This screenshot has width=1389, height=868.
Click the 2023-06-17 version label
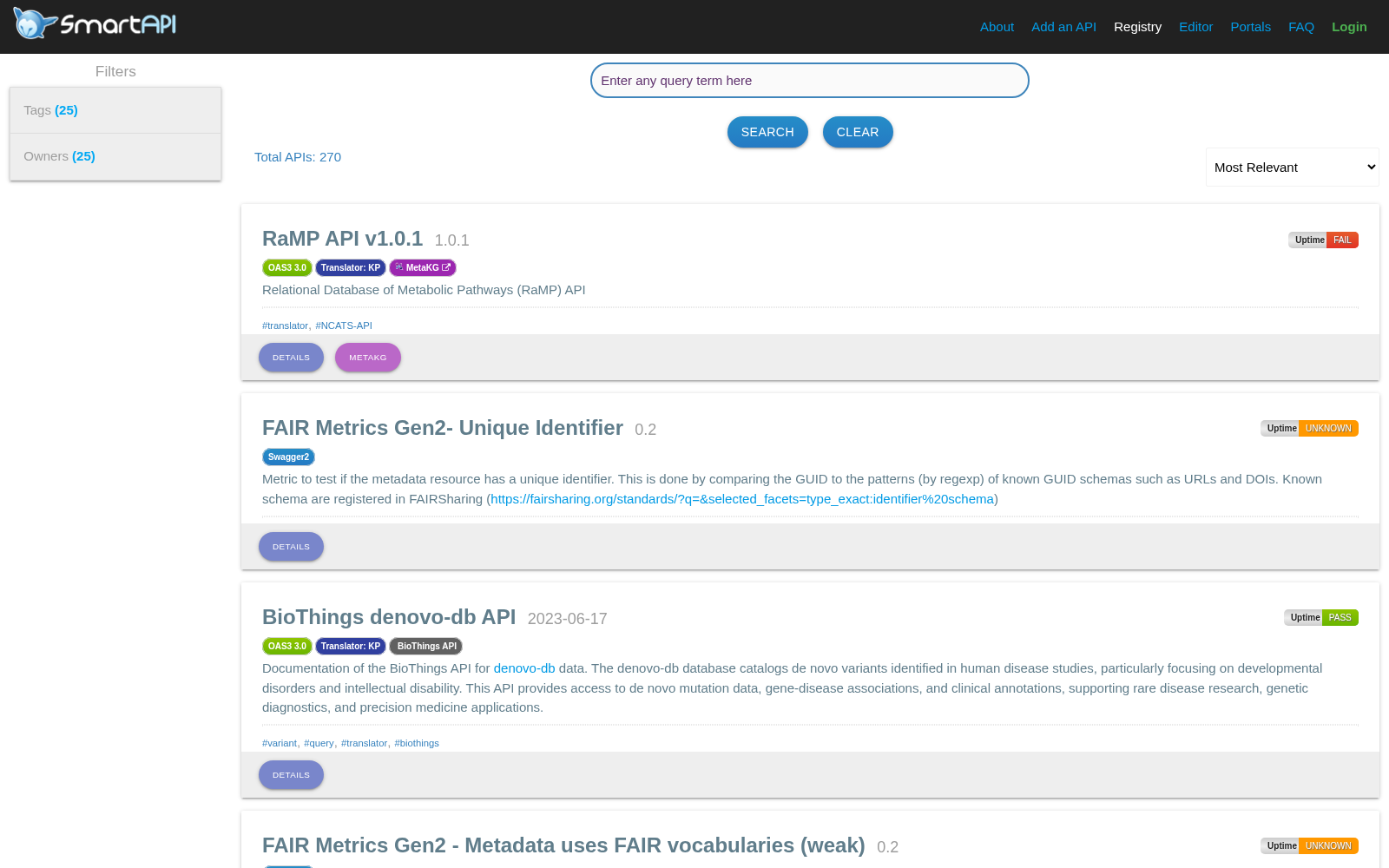click(568, 619)
